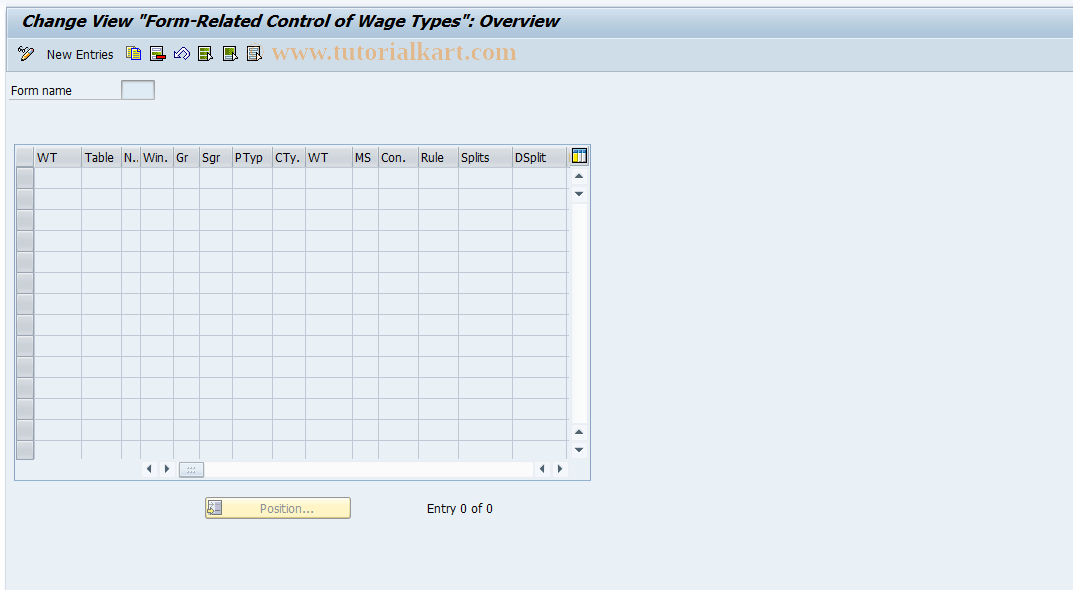Select the CTy. column header

pyautogui.click(x=289, y=157)
